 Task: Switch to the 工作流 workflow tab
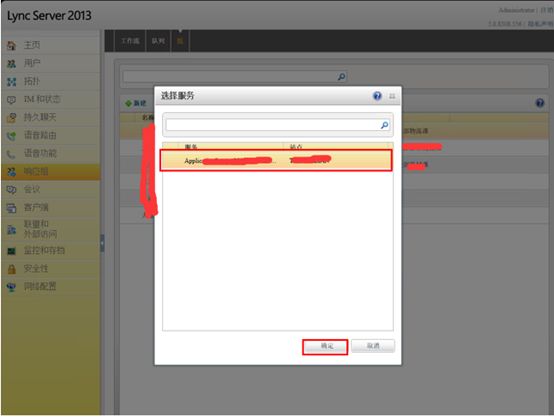130,41
